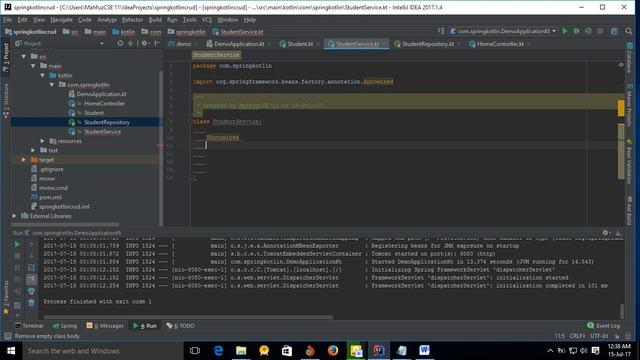Open the Event Log

click(x=604, y=325)
